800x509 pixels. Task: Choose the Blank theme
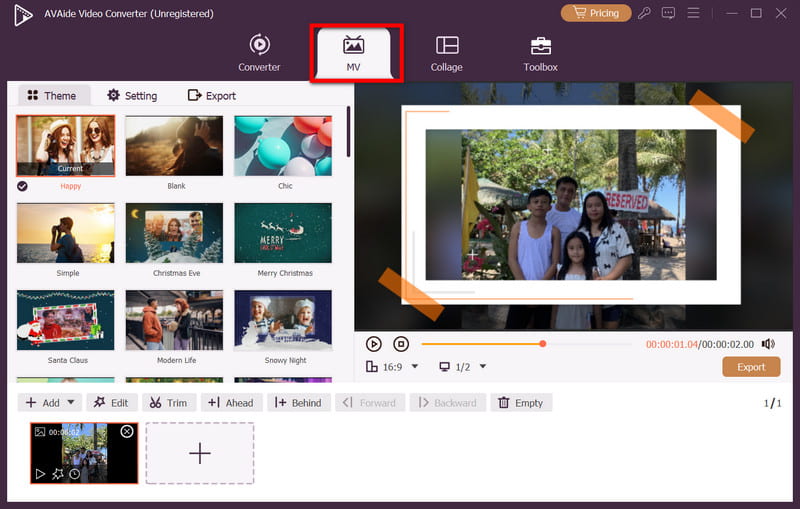point(176,146)
